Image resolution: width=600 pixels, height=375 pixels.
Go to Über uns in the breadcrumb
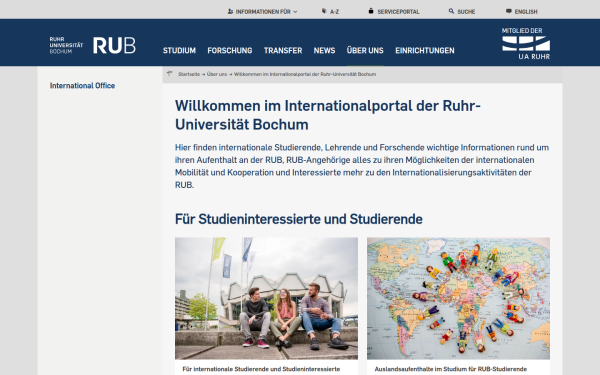(217, 74)
